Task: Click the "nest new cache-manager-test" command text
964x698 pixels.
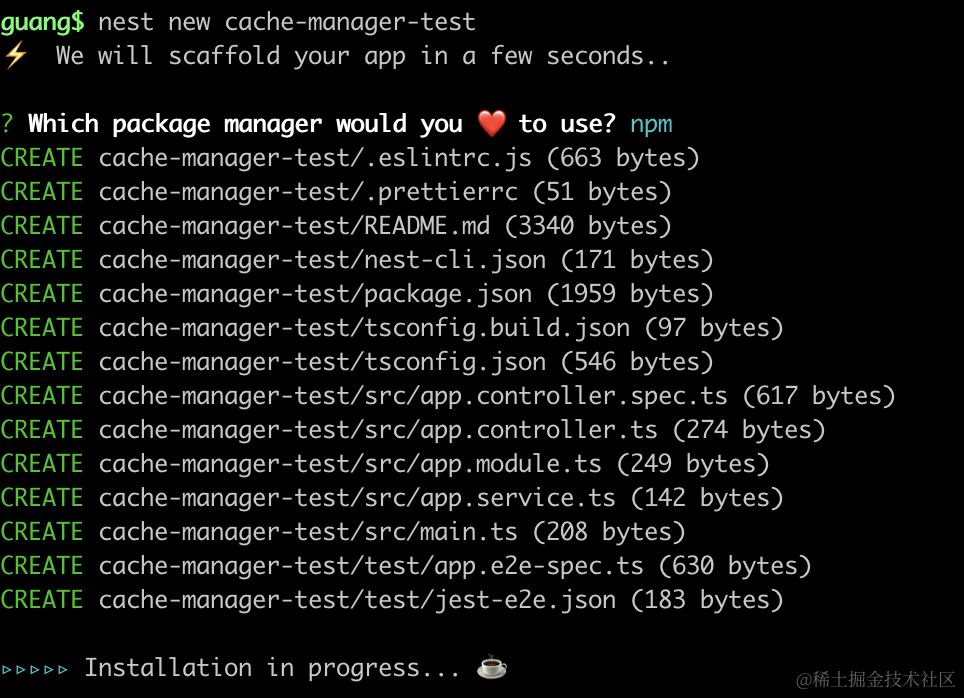Action: 287,21
